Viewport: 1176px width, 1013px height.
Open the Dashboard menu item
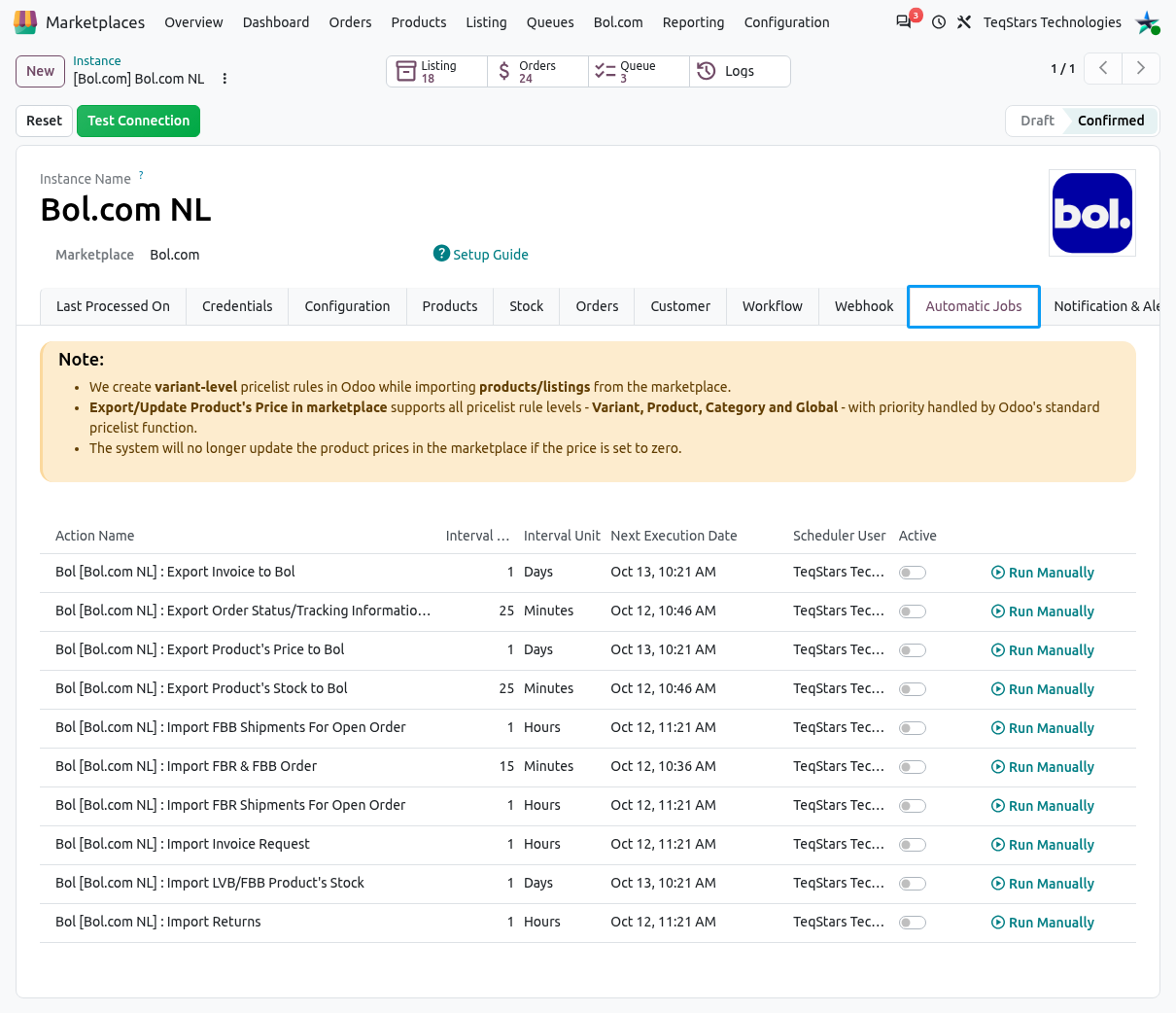point(276,22)
